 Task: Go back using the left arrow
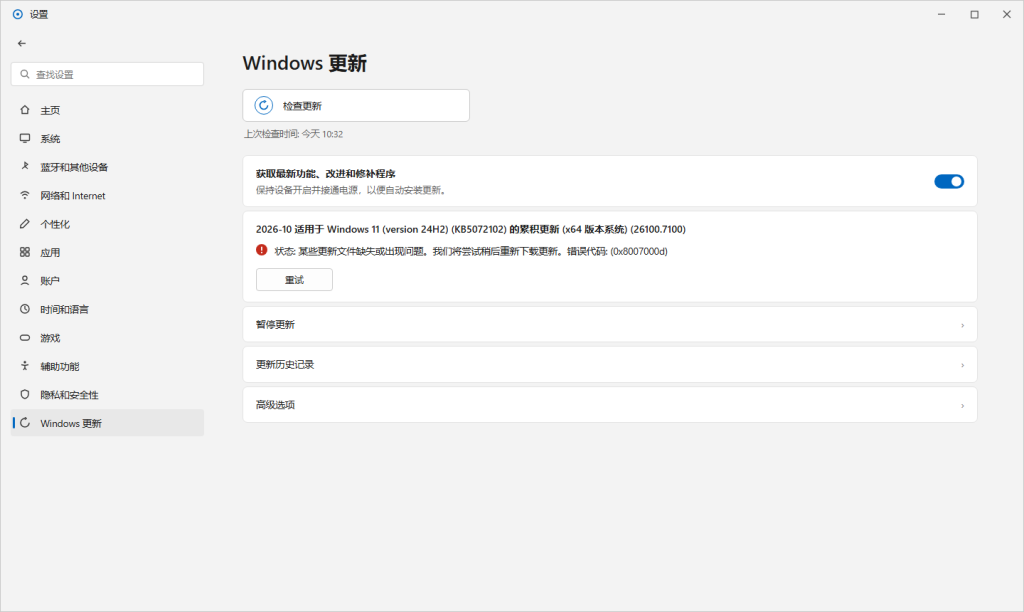click(22, 43)
